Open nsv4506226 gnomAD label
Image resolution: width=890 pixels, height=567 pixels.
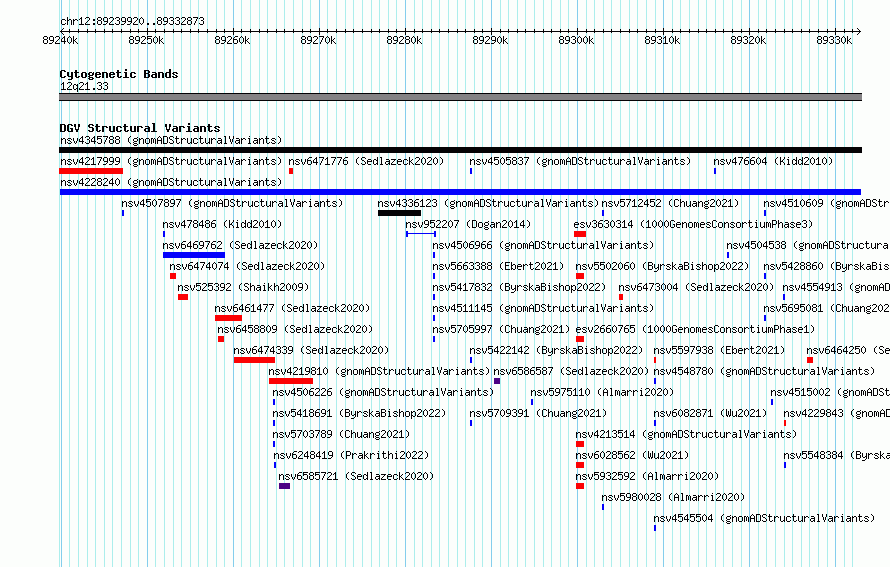point(383,392)
